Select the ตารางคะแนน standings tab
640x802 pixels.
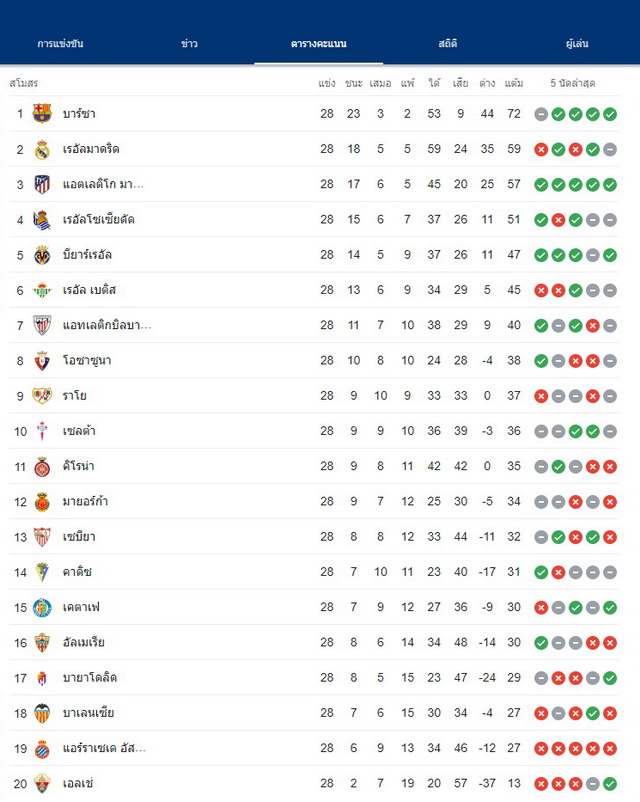[319, 44]
